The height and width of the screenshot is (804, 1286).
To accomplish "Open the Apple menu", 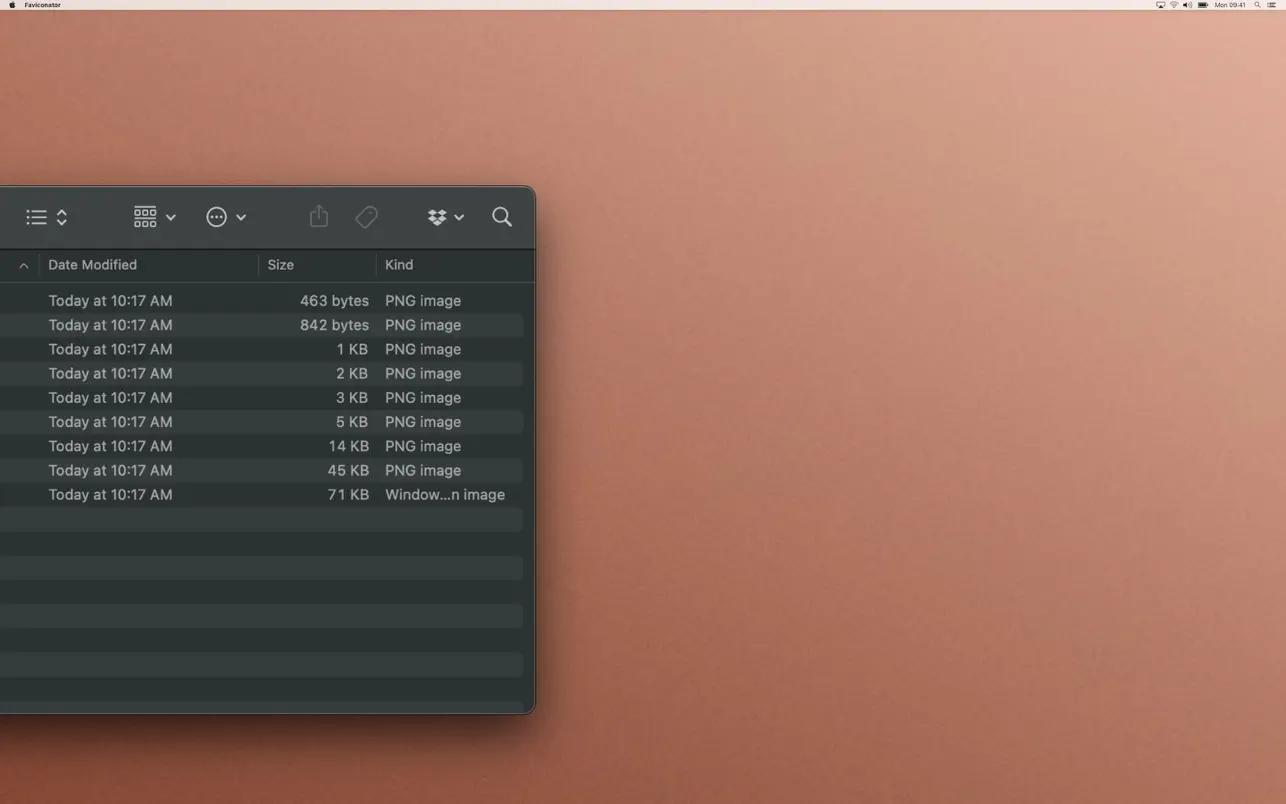I will click(11, 4).
